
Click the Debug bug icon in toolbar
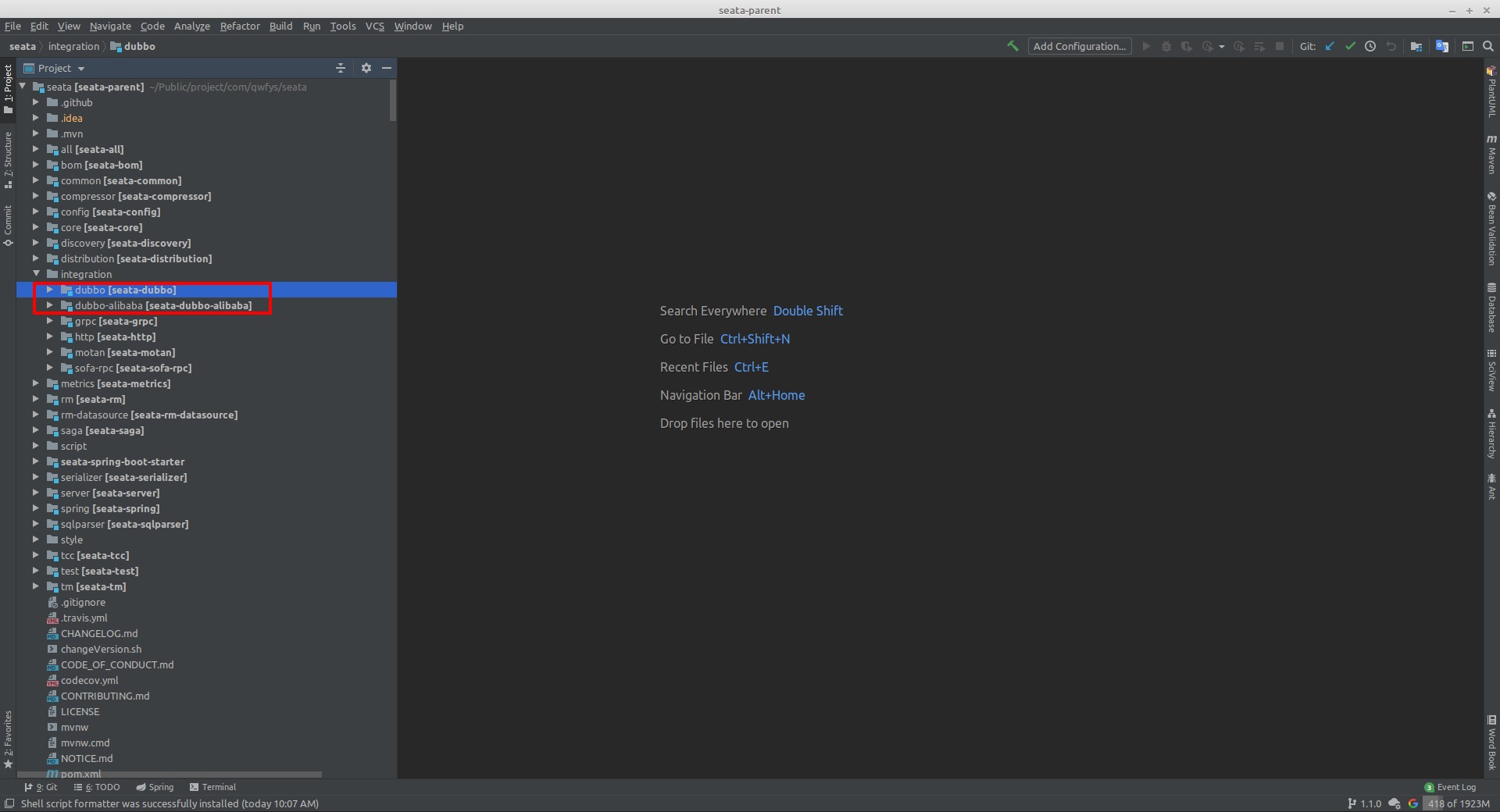click(1166, 46)
